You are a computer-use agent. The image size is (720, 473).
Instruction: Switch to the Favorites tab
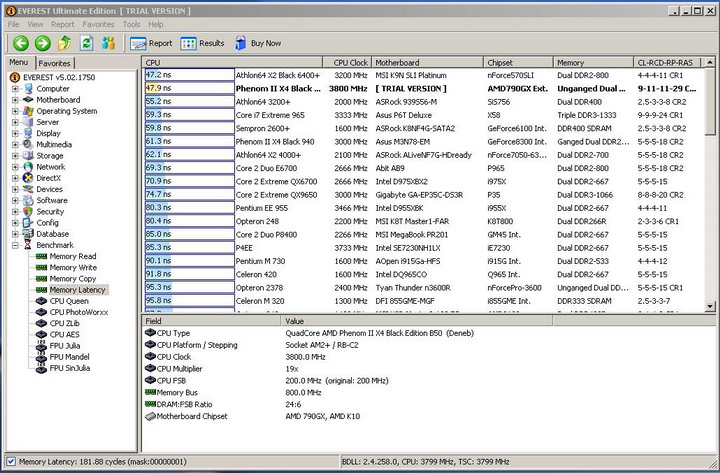[54, 63]
